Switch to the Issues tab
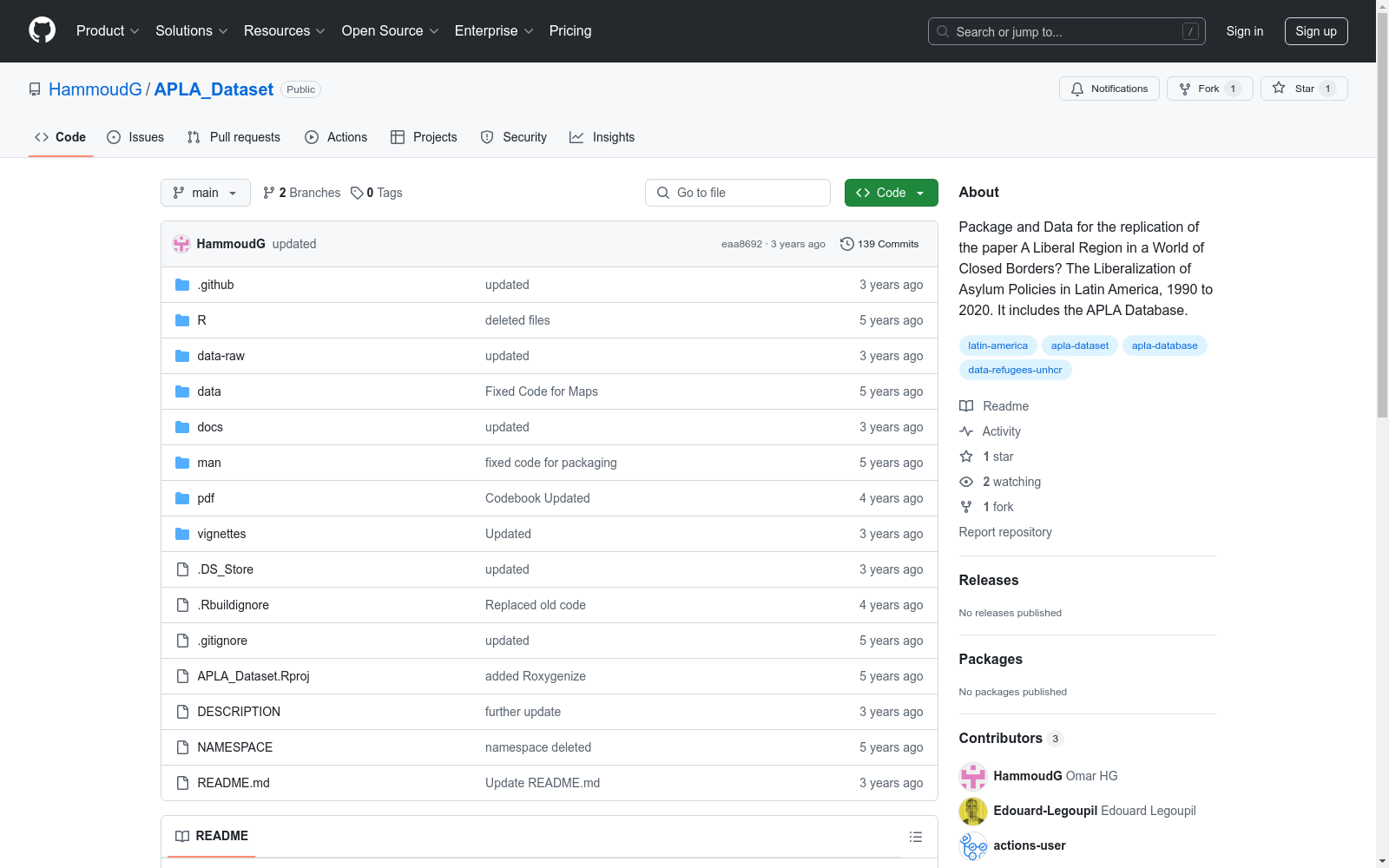This screenshot has height=868, width=1389. (x=135, y=137)
